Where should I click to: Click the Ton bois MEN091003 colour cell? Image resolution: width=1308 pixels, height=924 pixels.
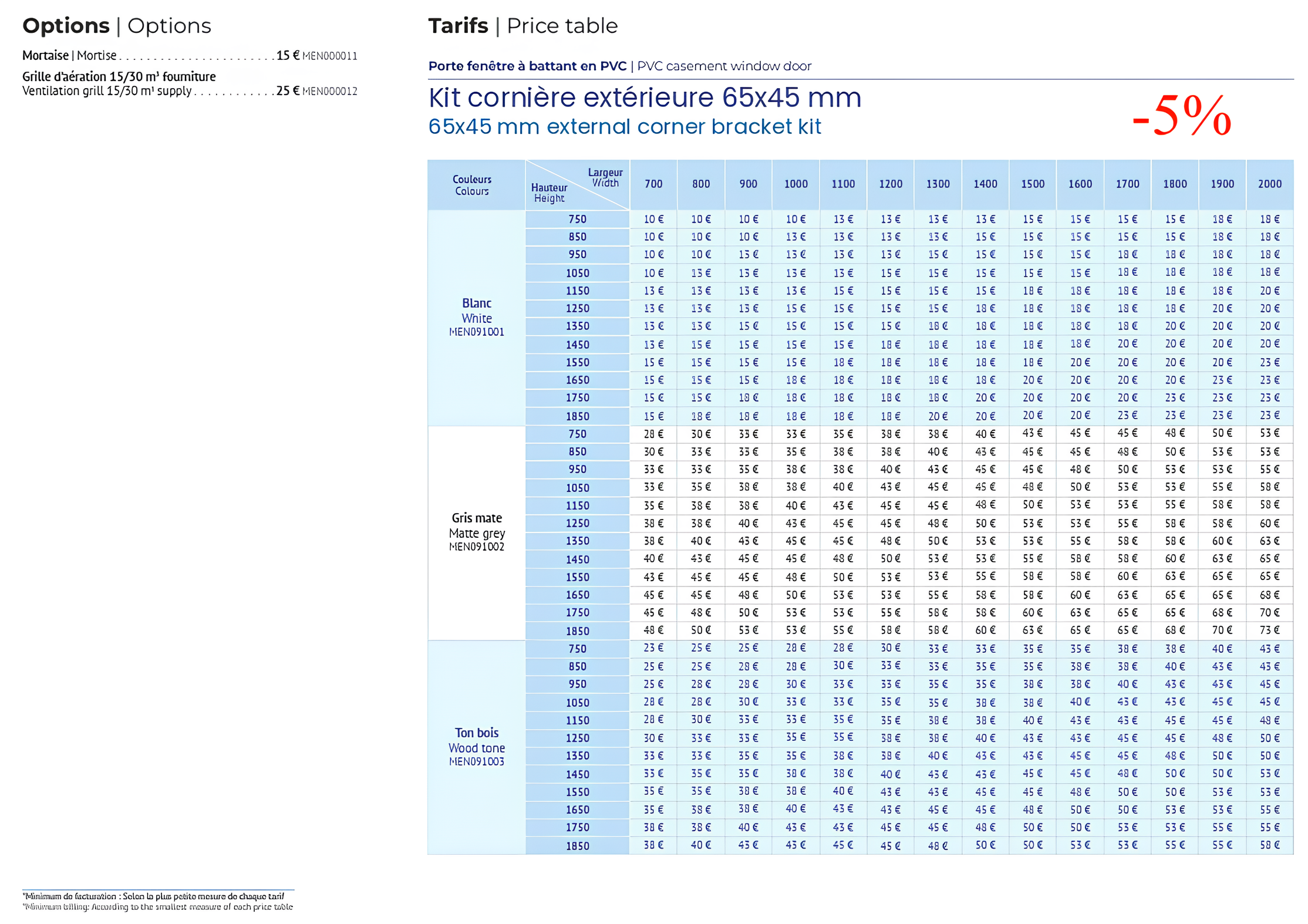[x=476, y=747]
